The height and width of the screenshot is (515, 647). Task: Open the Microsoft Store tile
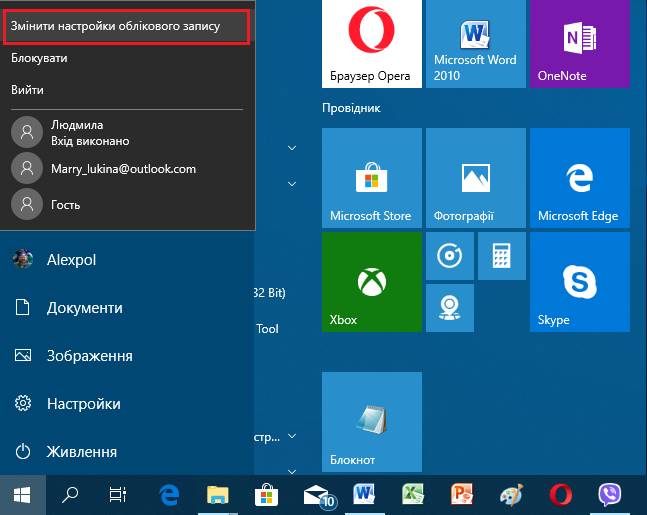click(x=372, y=178)
